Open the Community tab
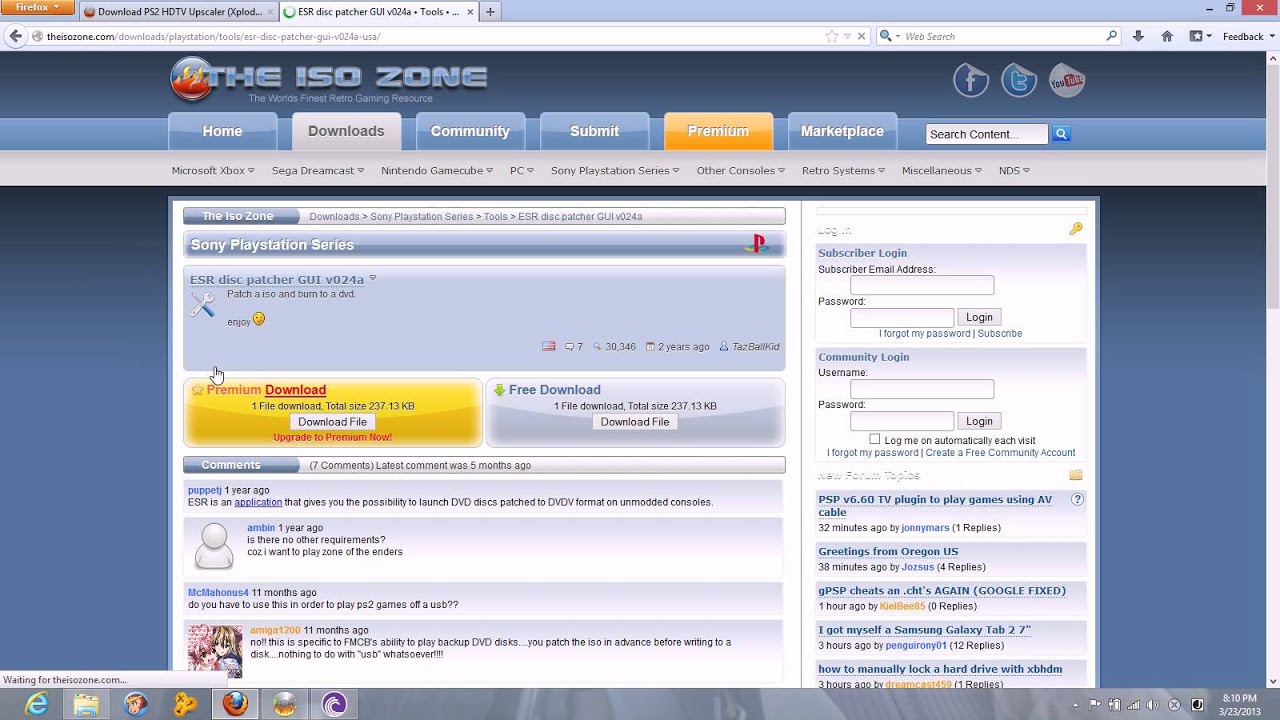Viewport: 1280px width, 720px height. [470, 131]
